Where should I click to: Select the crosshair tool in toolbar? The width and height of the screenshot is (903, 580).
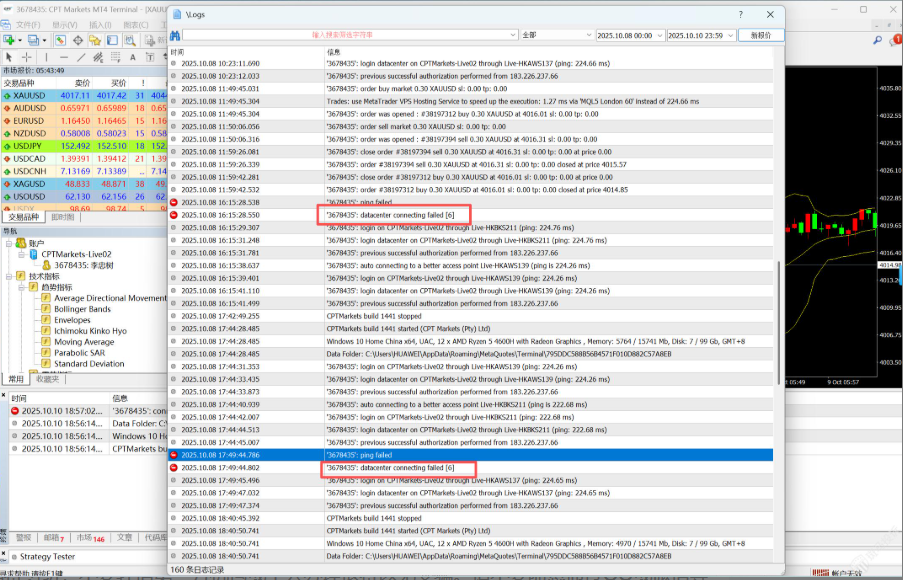point(24,58)
